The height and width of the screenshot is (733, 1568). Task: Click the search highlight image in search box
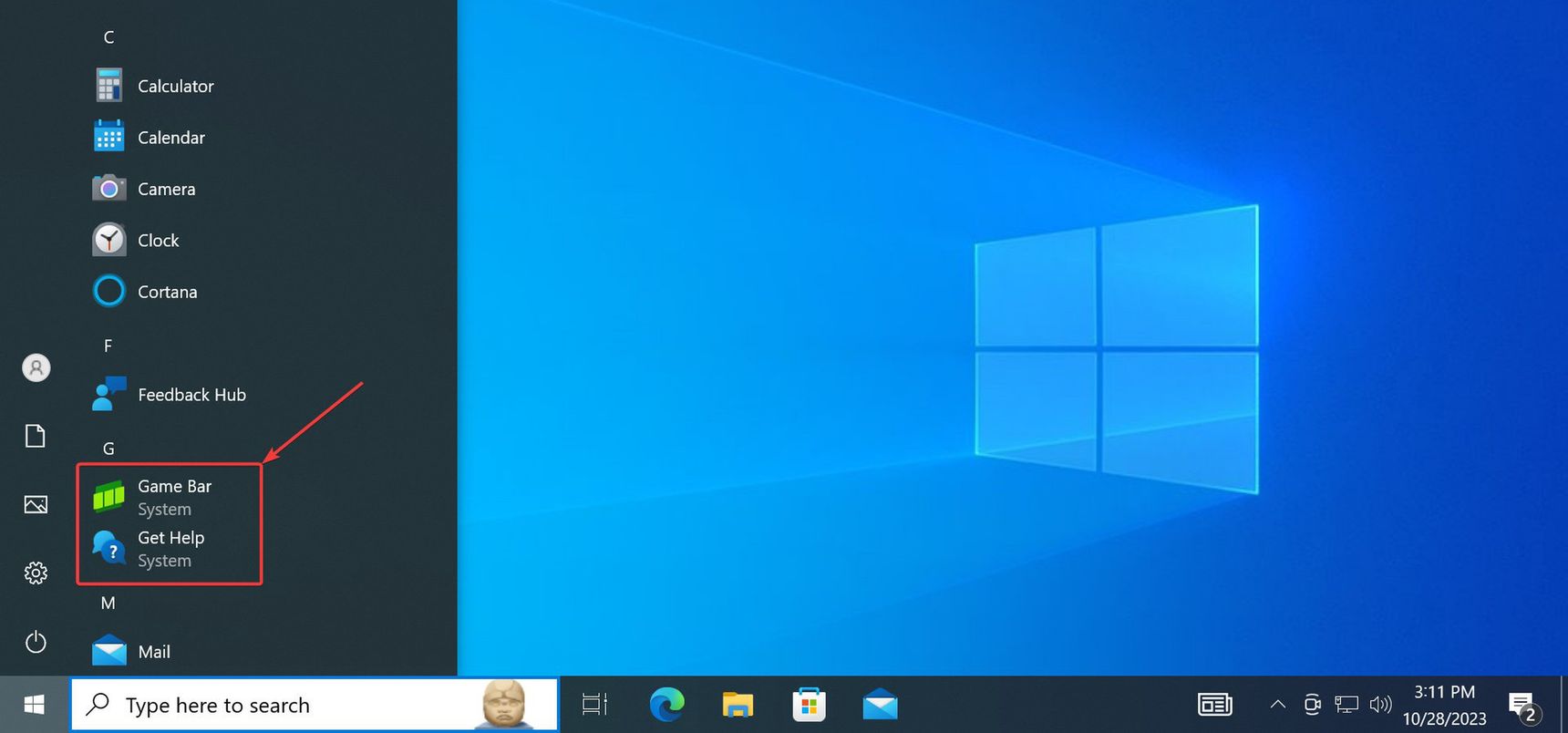[505, 704]
